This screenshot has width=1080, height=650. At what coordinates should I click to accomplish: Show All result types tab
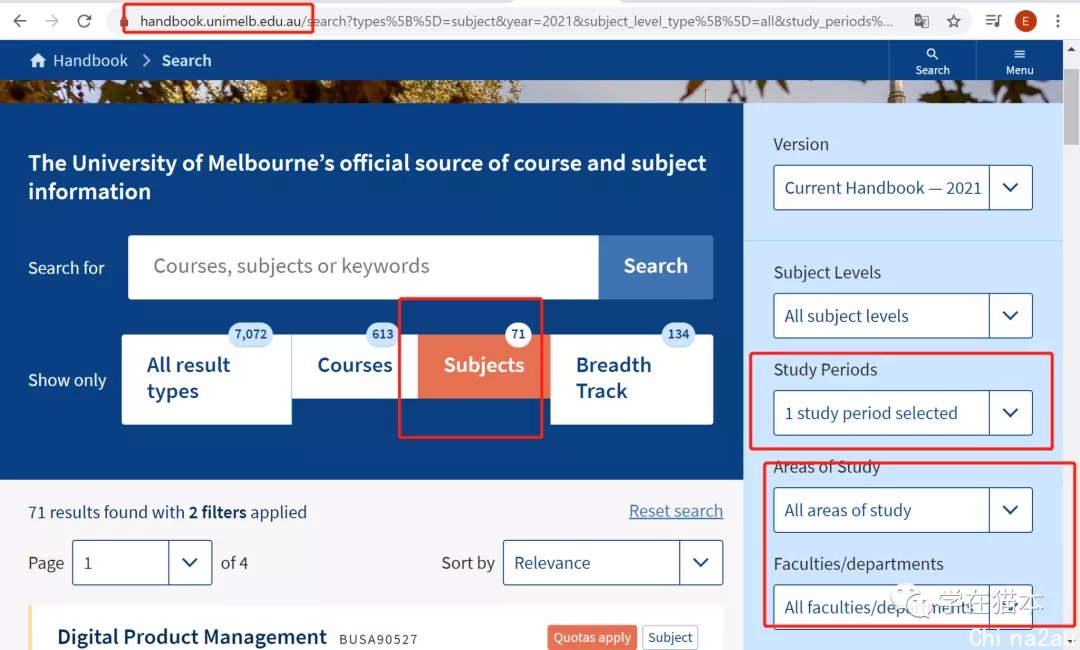pyautogui.click(x=207, y=379)
